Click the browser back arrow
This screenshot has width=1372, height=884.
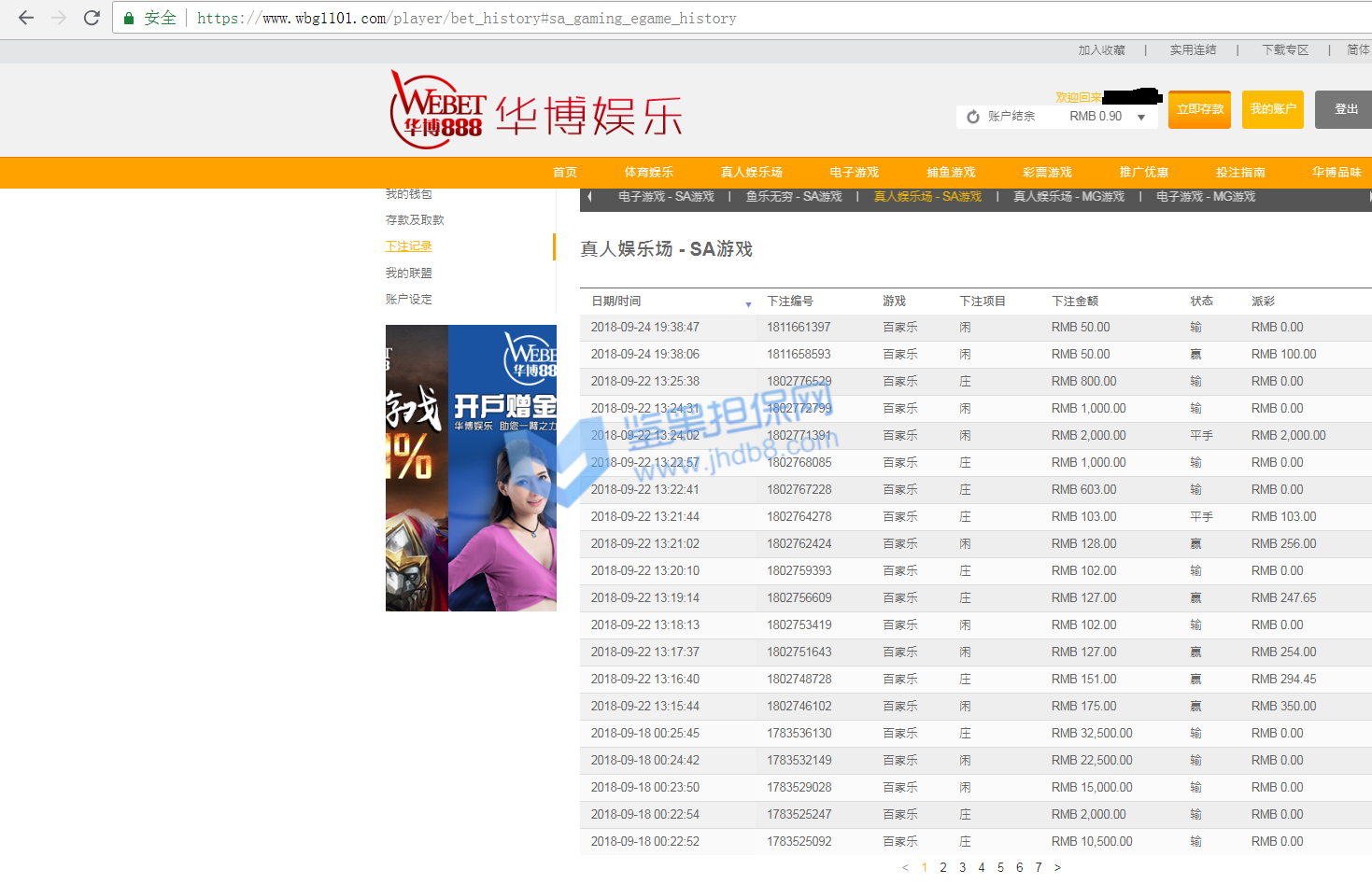point(26,18)
